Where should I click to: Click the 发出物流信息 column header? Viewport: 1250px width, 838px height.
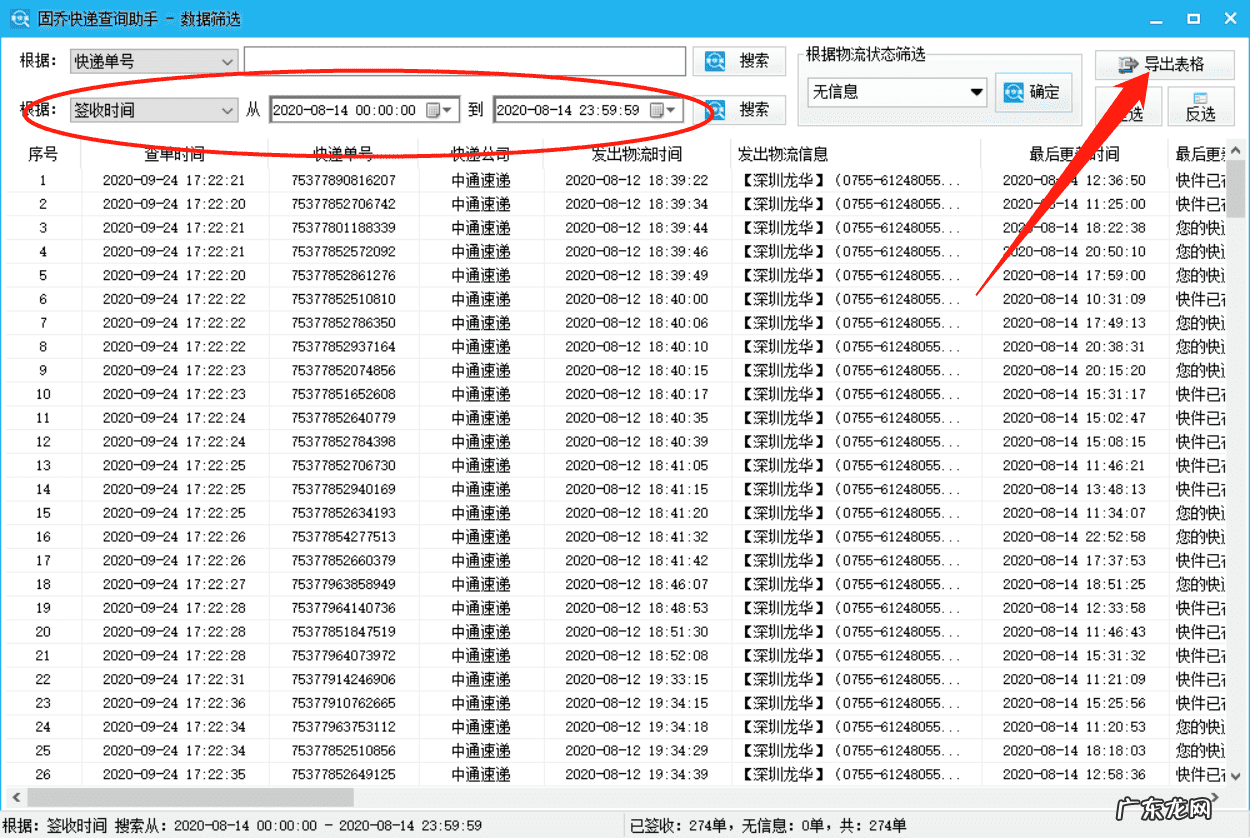(x=782, y=154)
